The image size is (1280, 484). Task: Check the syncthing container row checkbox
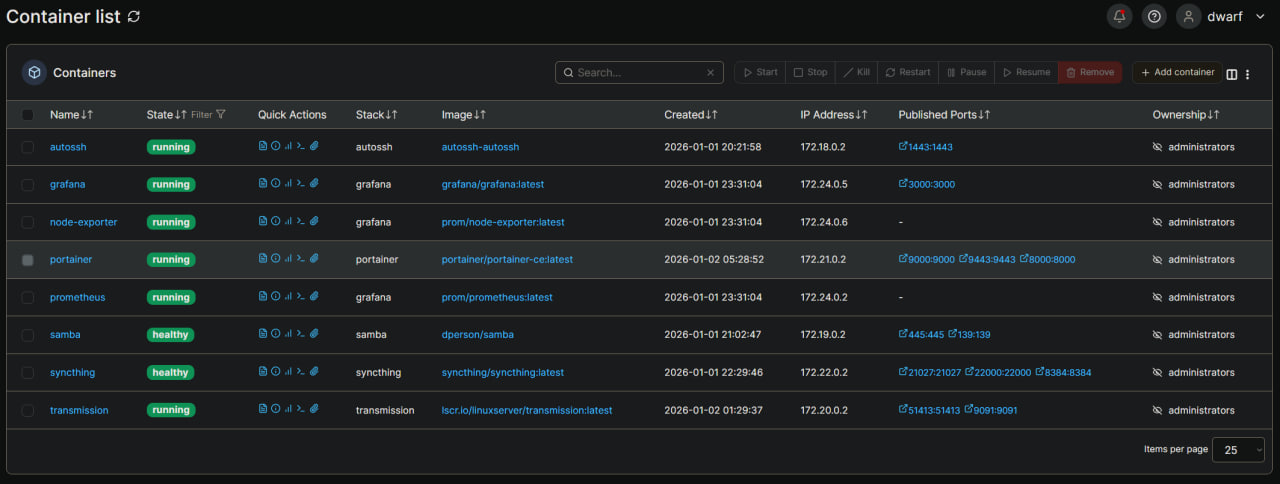pyautogui.click(x=28, y=373)
